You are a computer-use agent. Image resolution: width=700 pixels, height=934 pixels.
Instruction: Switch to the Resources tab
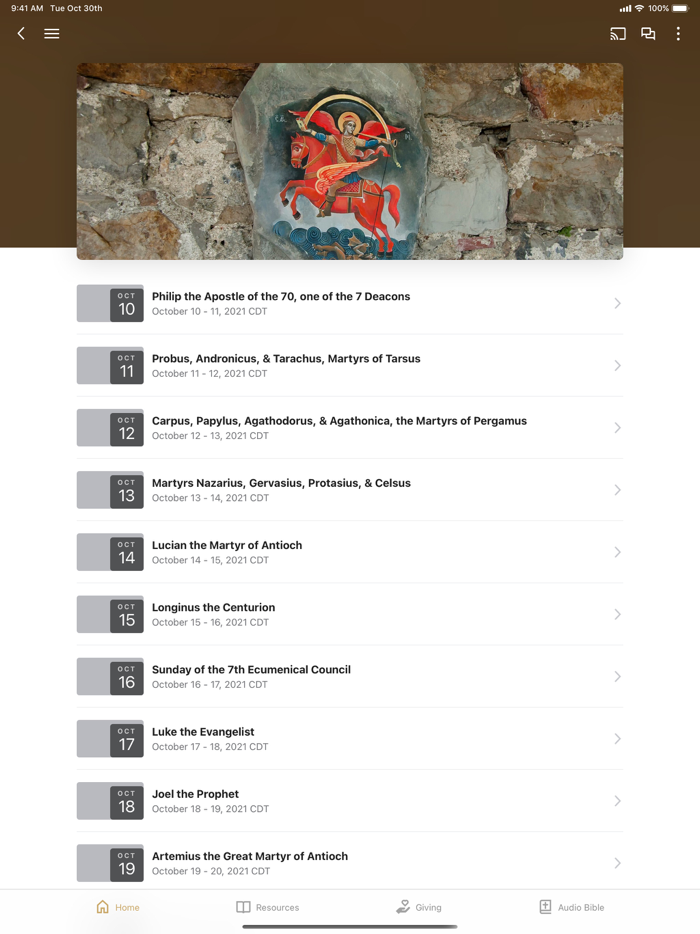click(x=267, y=907)
